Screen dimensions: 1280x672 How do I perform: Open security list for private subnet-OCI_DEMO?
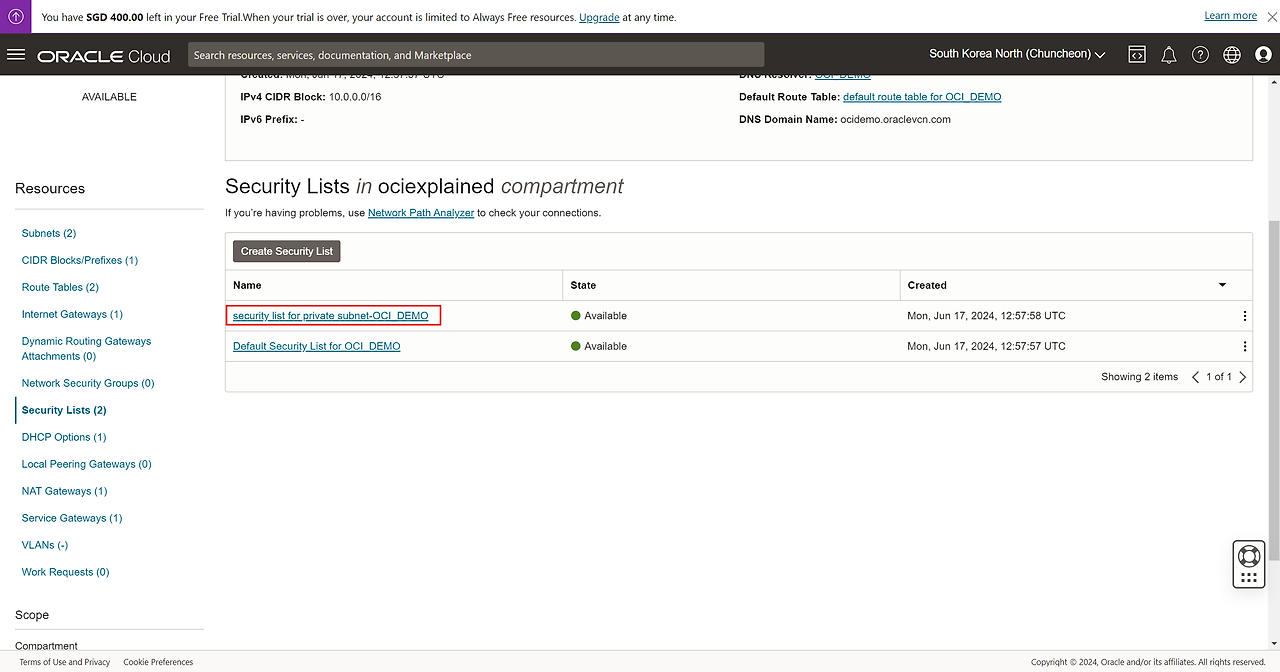point(330,316)
